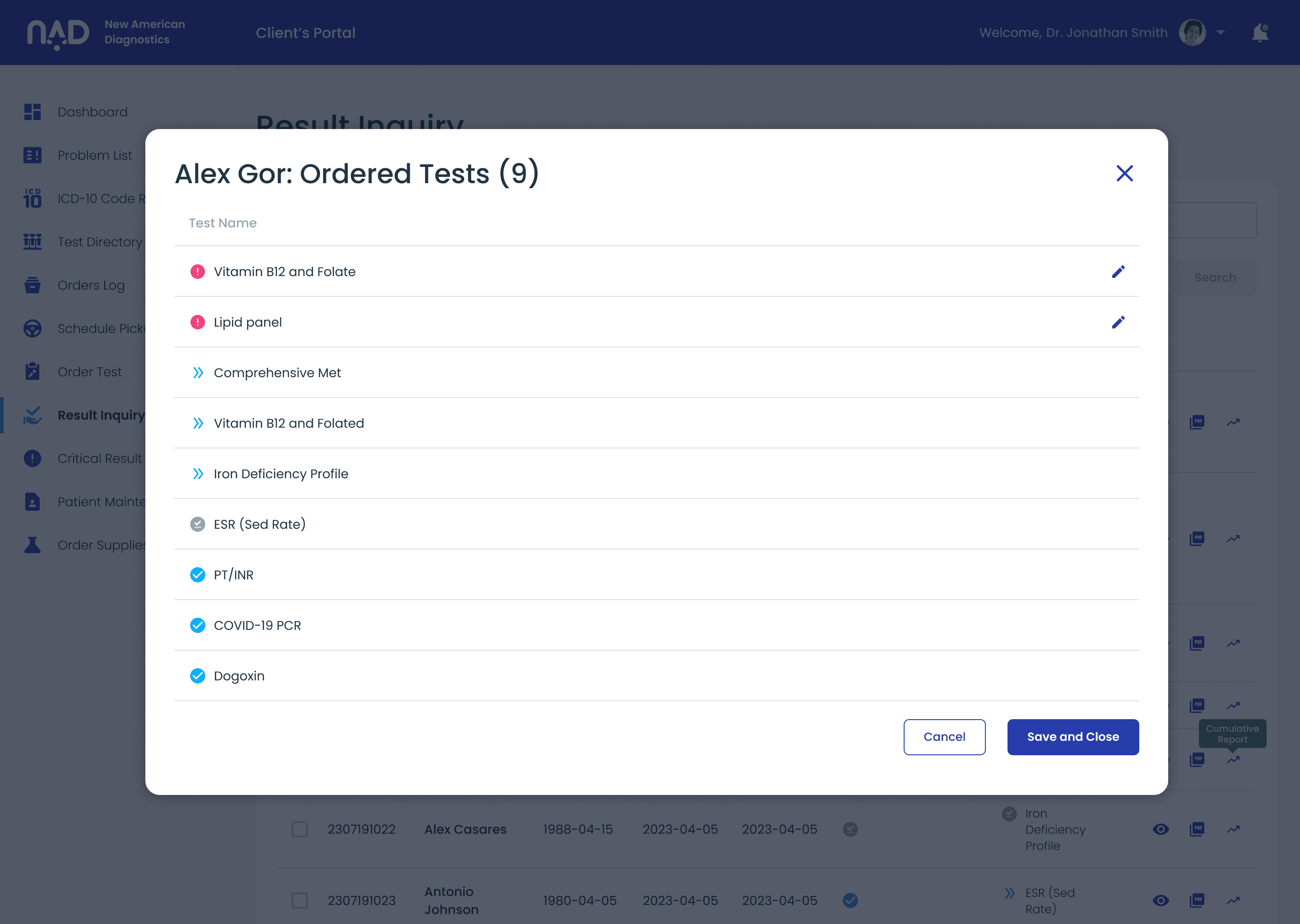Screen dimensions: 1300x924
Task: Click the Client's Portal header link
Action: coord(306,33)
